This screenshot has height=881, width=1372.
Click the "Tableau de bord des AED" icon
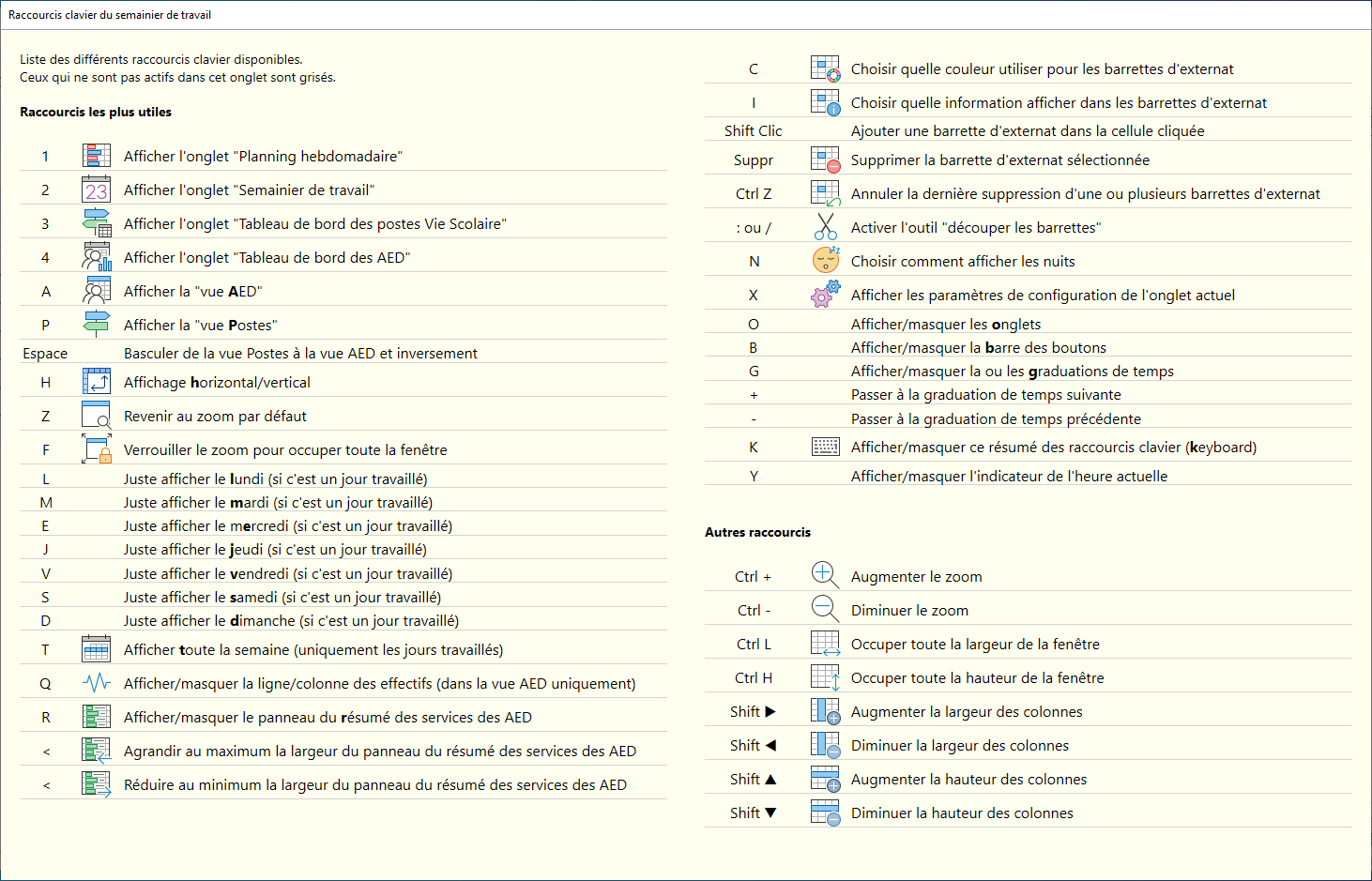(x=96, y=257)
